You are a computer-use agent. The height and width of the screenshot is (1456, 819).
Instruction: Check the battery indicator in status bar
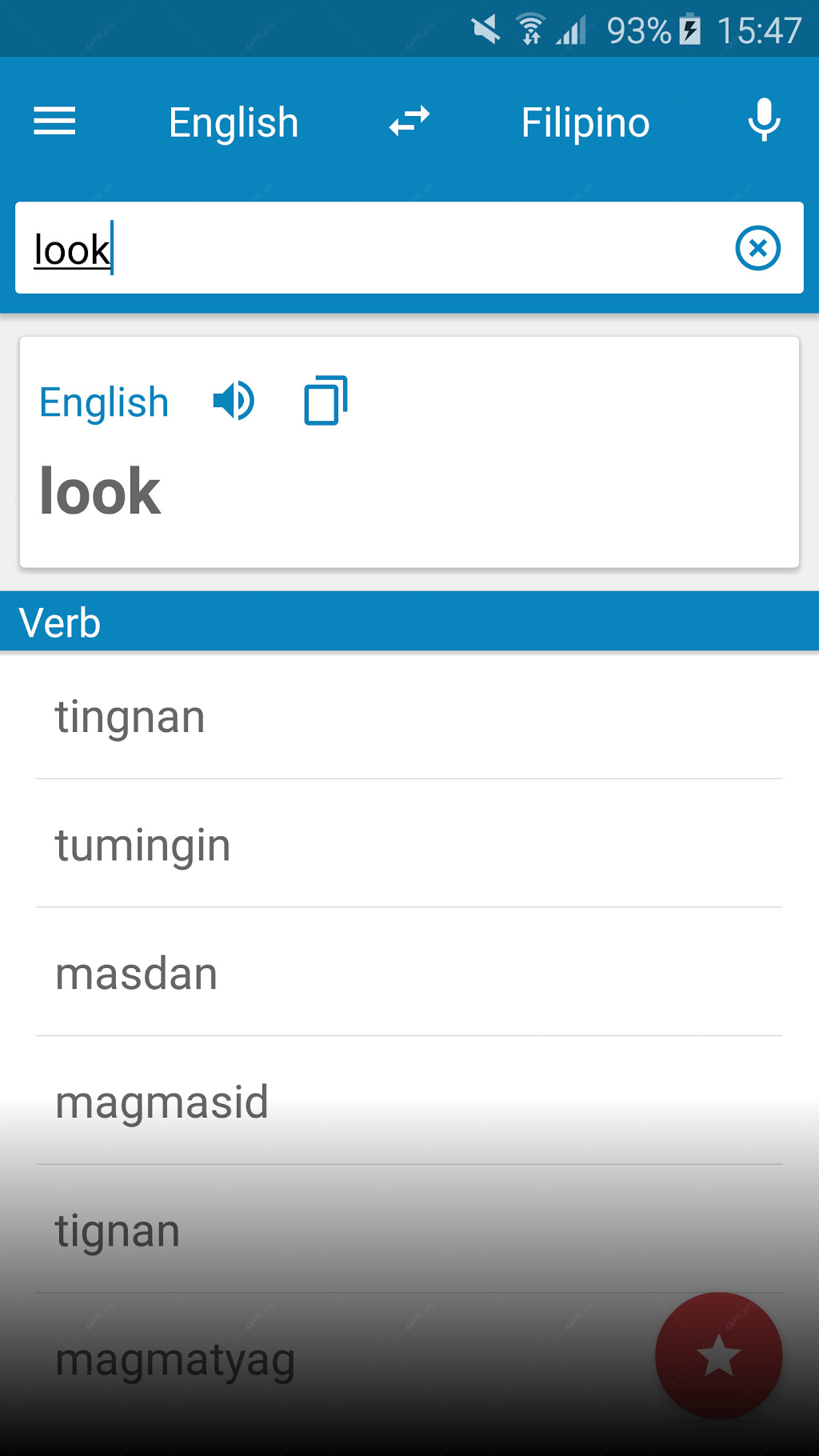coord(690,30)
